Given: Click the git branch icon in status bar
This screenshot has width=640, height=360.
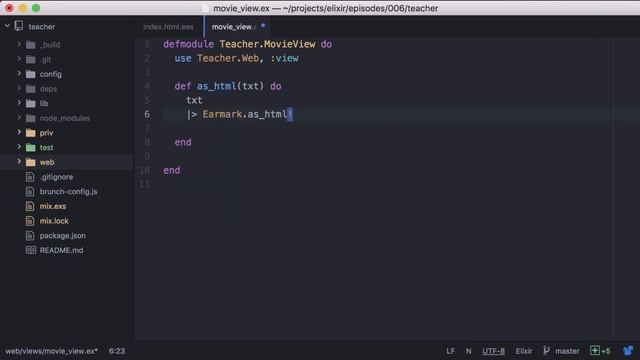Looking at the screenshot, I should coord(546,351).
